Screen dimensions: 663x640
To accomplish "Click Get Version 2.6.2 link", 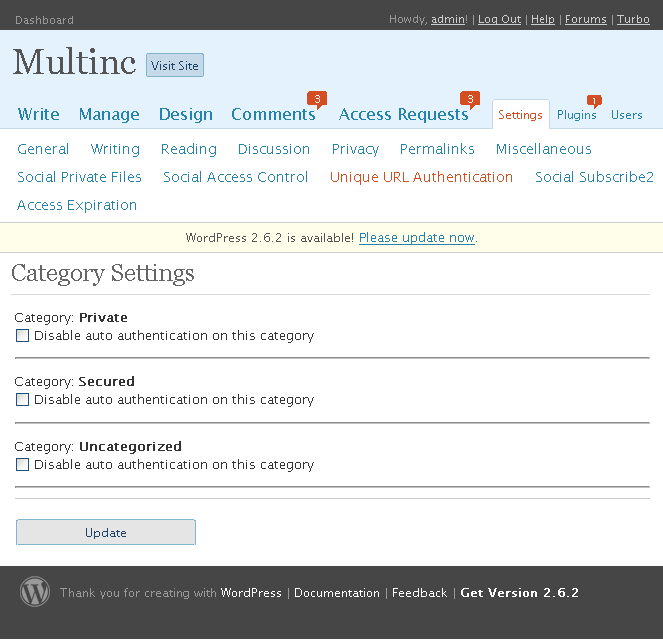I will [x=519, y=593].
